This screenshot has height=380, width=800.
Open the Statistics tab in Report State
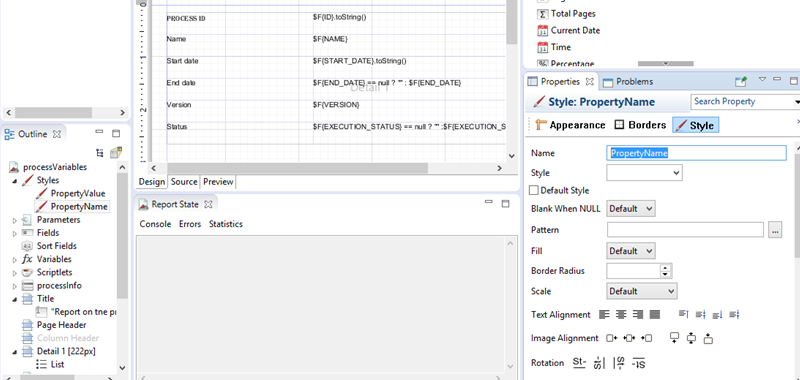point(226,224)
